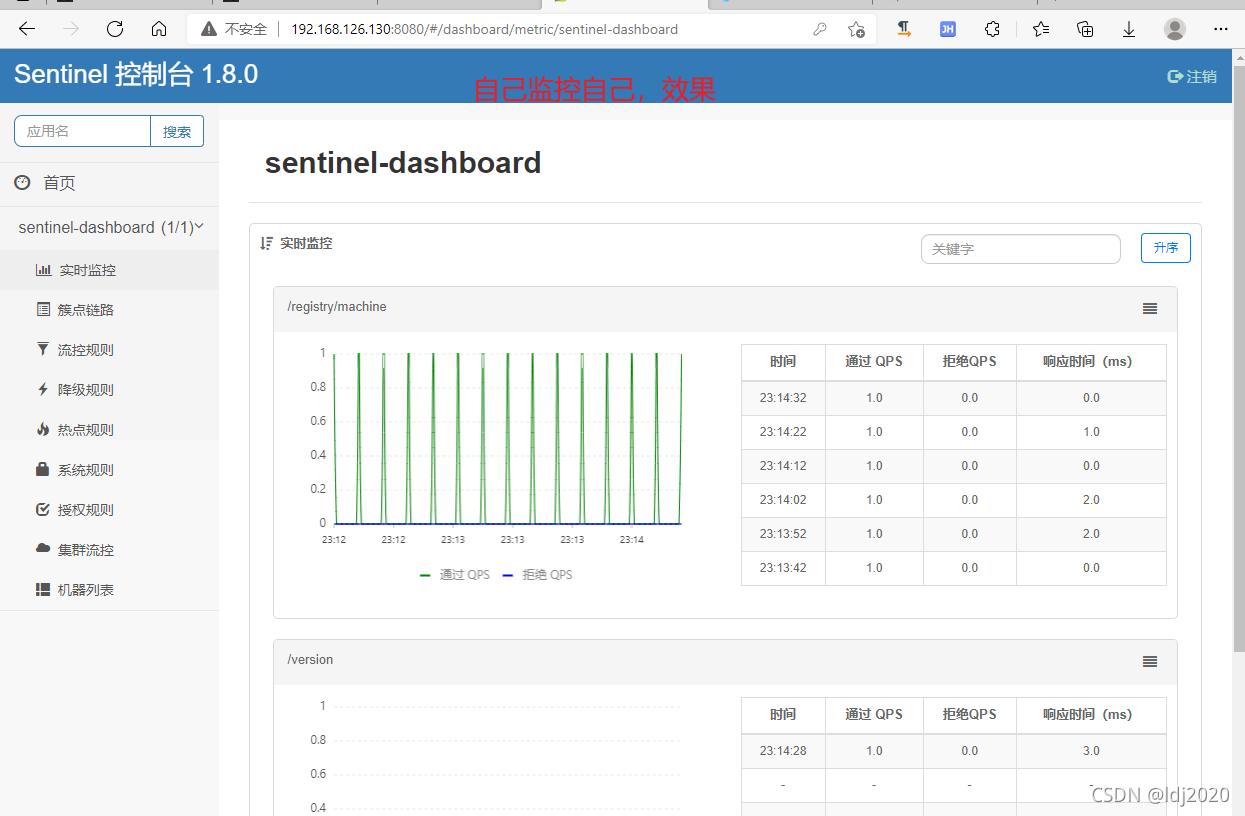Viewport: 1245px width, 816px height.
Task: Click the saved password key icon
Action: [x=820, y=29]
